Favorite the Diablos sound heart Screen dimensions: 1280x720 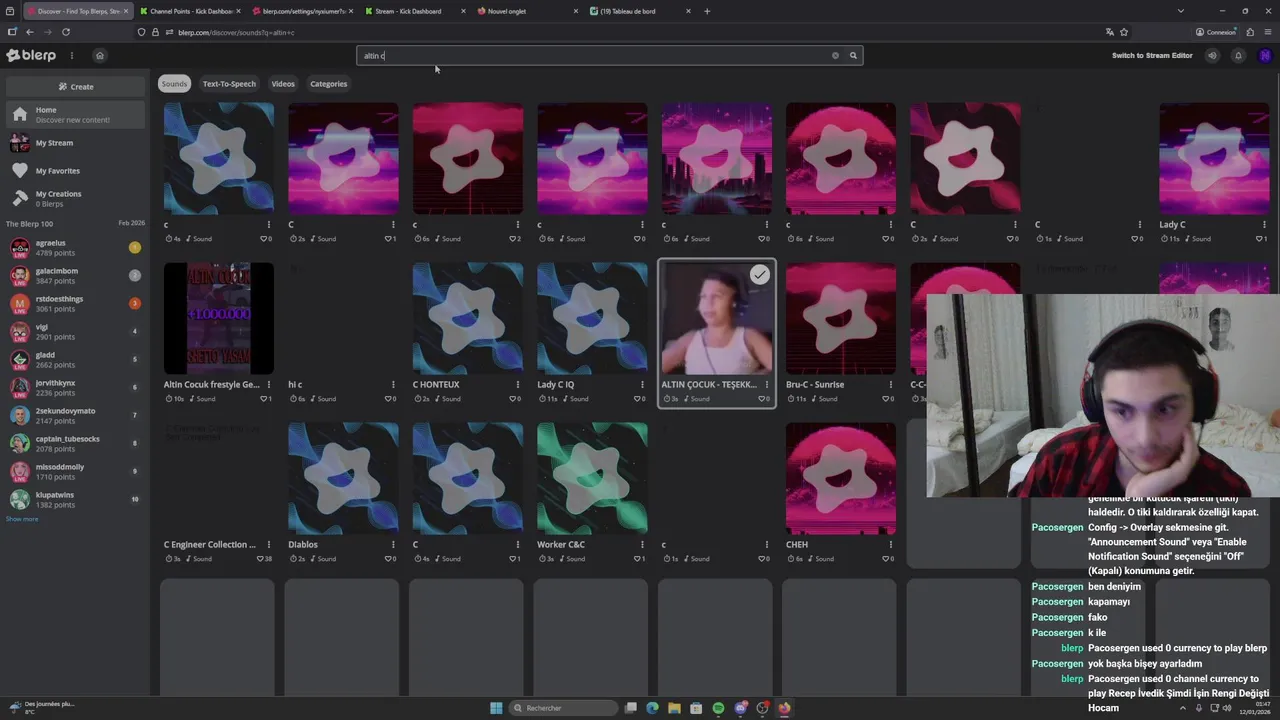pos(388,559)
